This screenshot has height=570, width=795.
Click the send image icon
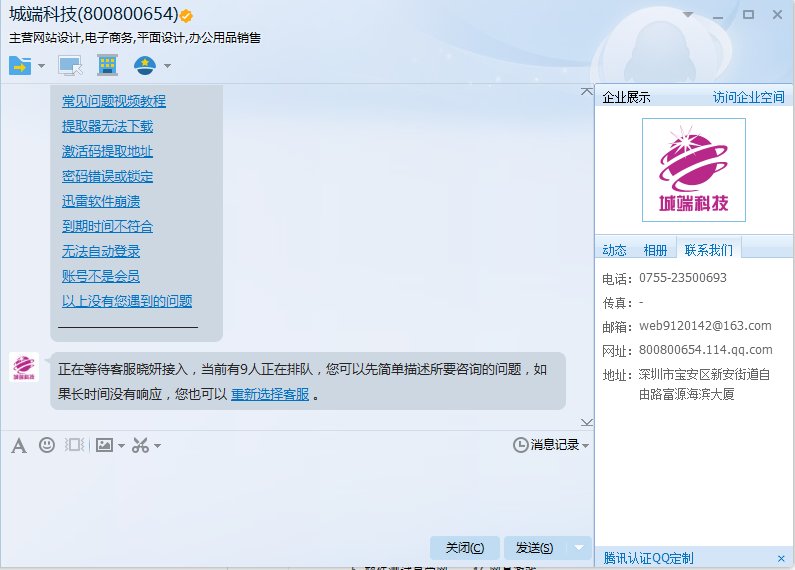[x=105, y=445]
